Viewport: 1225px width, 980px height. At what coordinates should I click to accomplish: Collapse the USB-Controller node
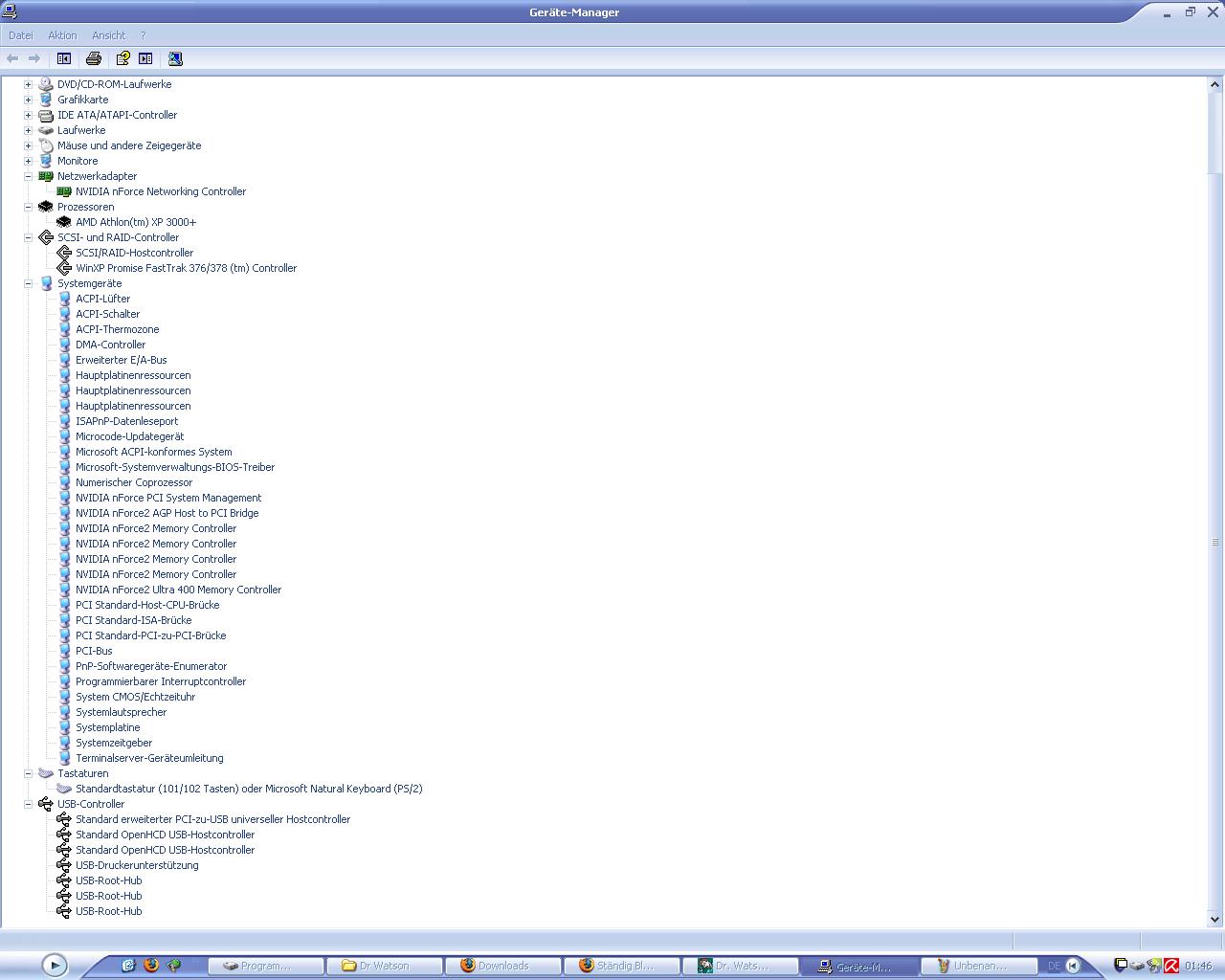pyautogui.click(x=28, y=804)
